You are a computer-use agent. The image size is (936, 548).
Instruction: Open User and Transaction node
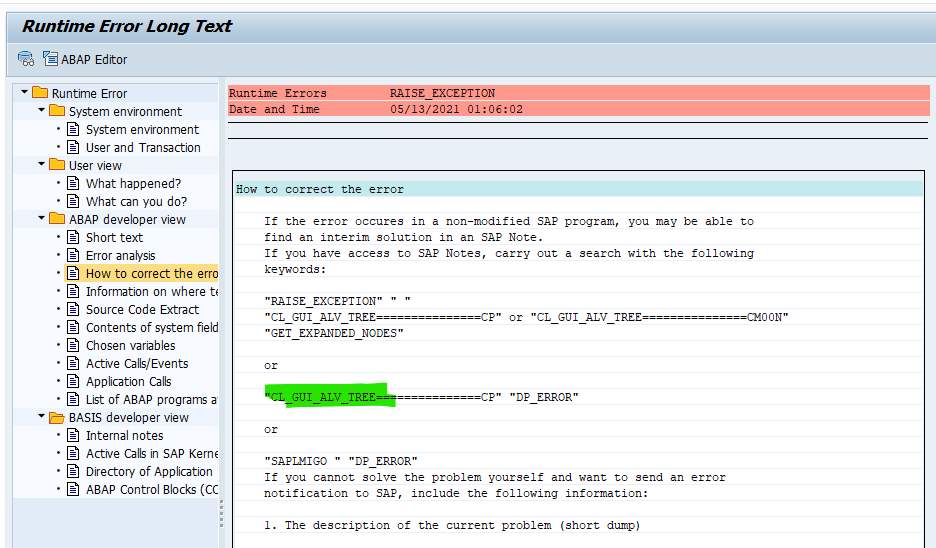click(x=143, y=147)
